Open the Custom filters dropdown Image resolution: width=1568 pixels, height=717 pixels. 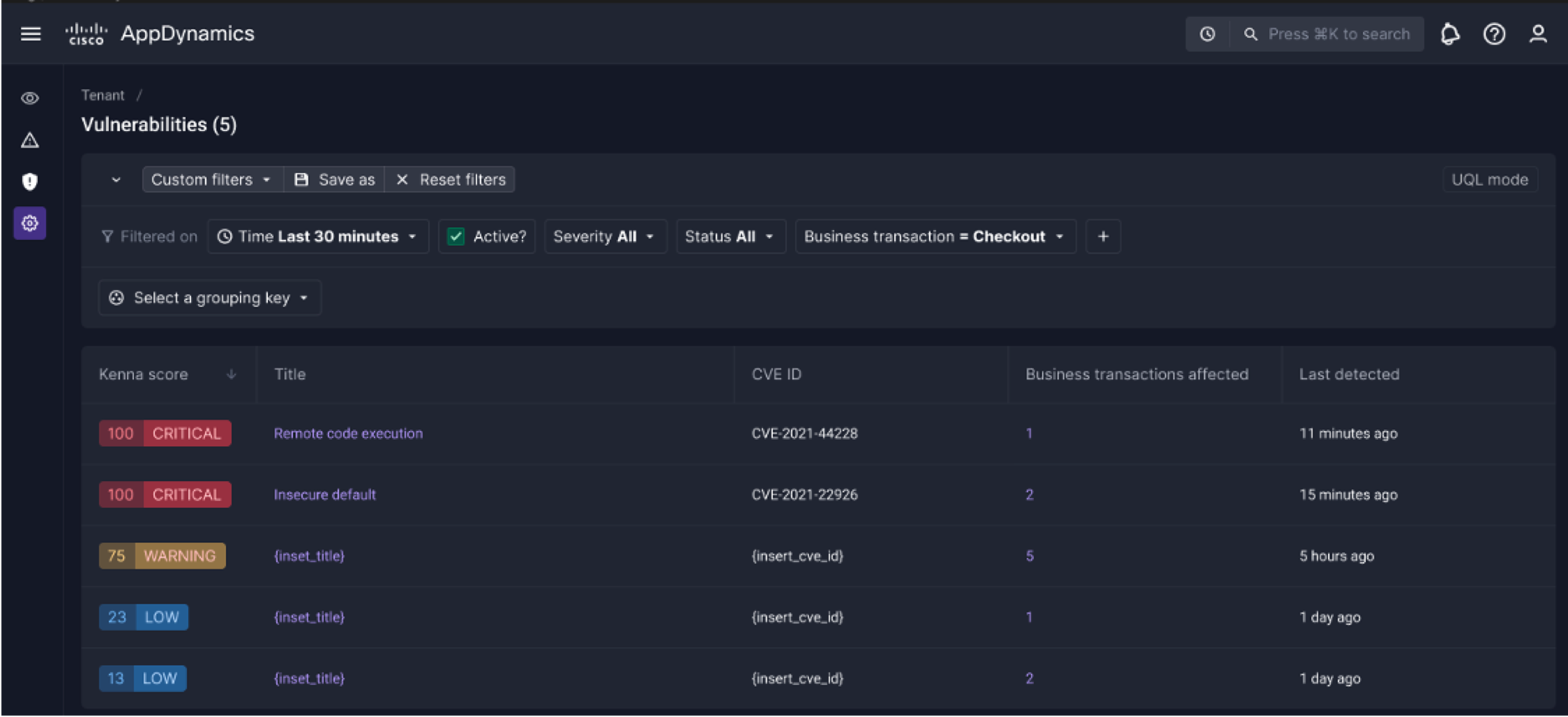pos(211,179)
